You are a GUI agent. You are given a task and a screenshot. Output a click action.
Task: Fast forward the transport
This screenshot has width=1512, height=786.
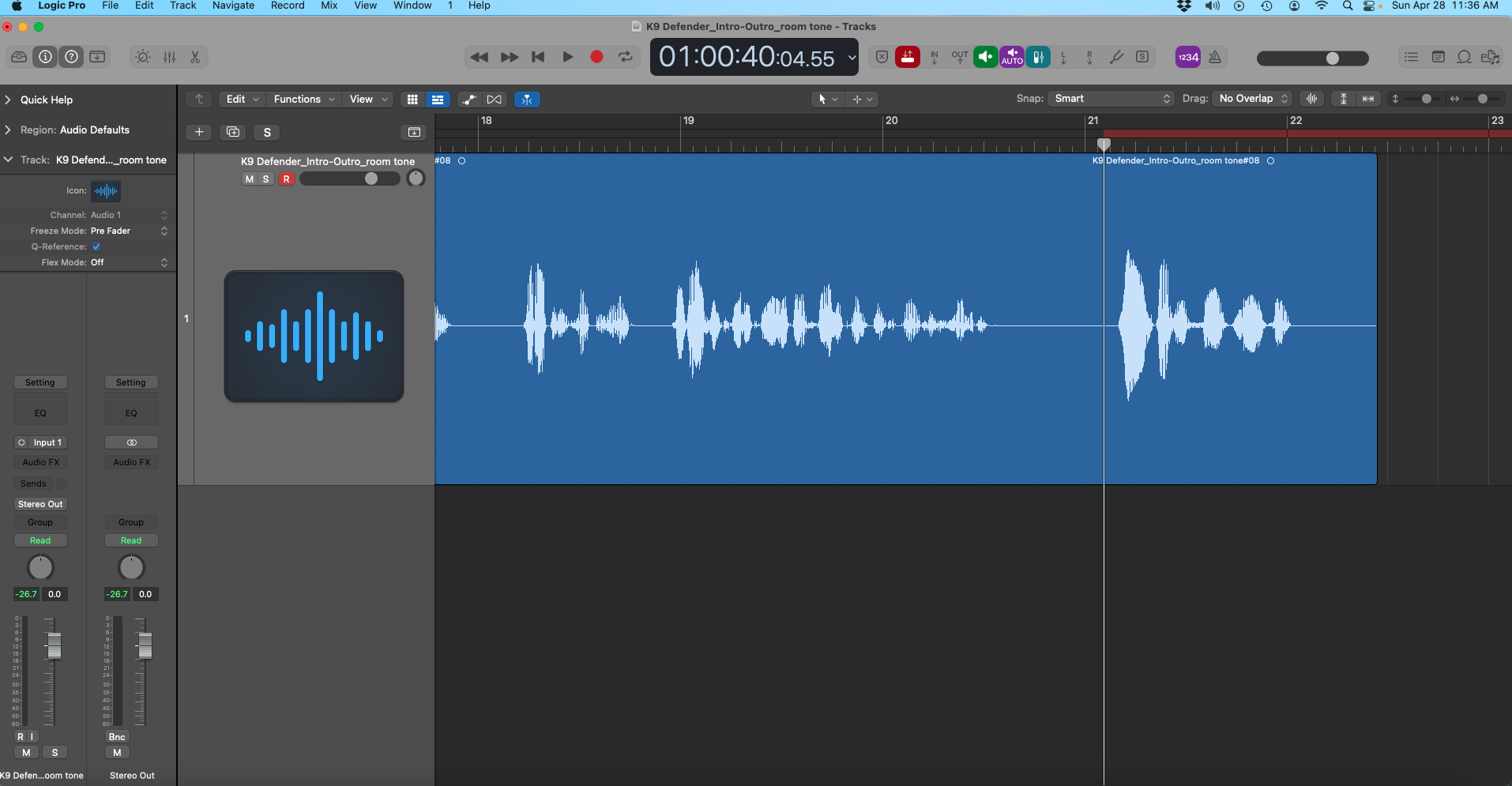(x=510, y=57)
